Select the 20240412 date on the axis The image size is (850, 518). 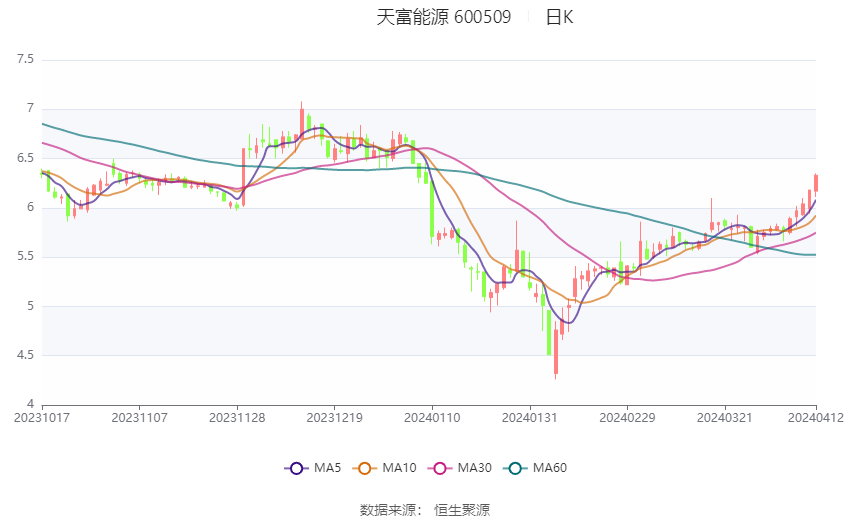click(x=816, y=418)
